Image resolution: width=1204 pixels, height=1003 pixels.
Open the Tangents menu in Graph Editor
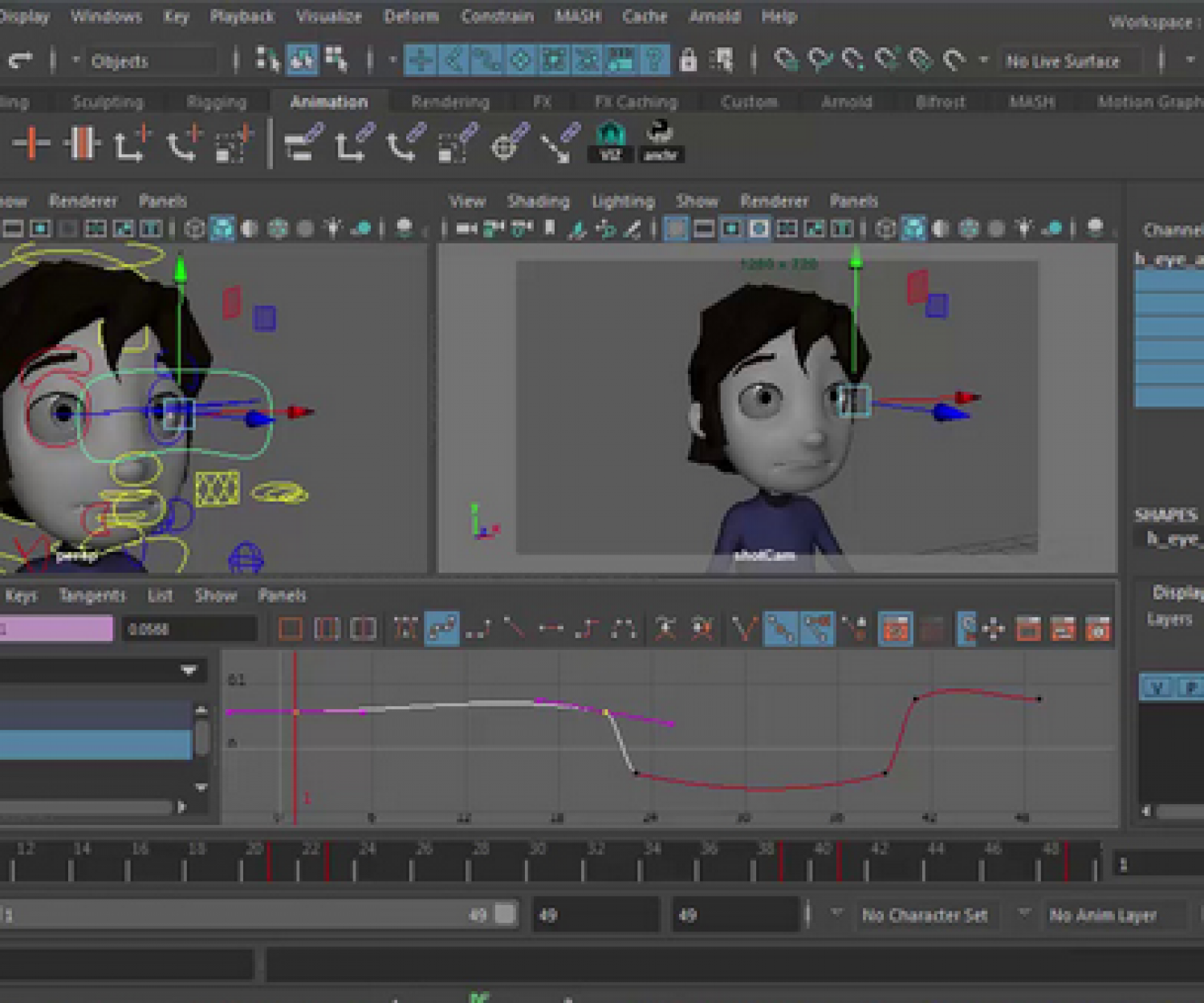pos(92,595)
